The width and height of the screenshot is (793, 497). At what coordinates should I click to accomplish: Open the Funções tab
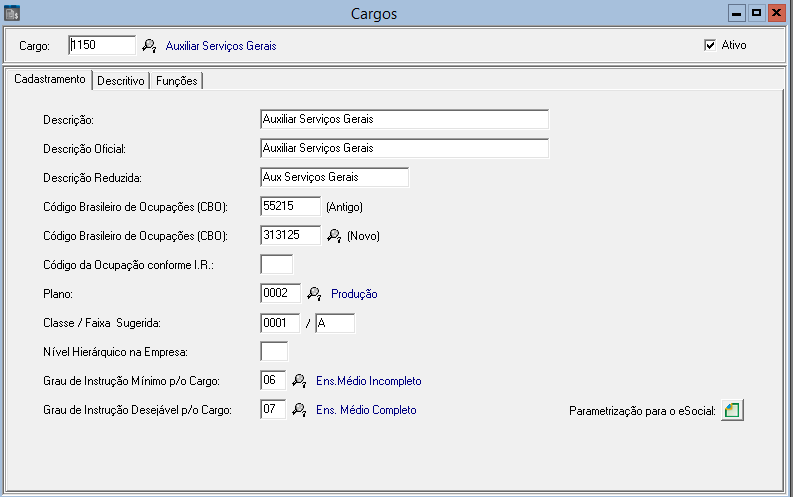(x=177, y=81)
